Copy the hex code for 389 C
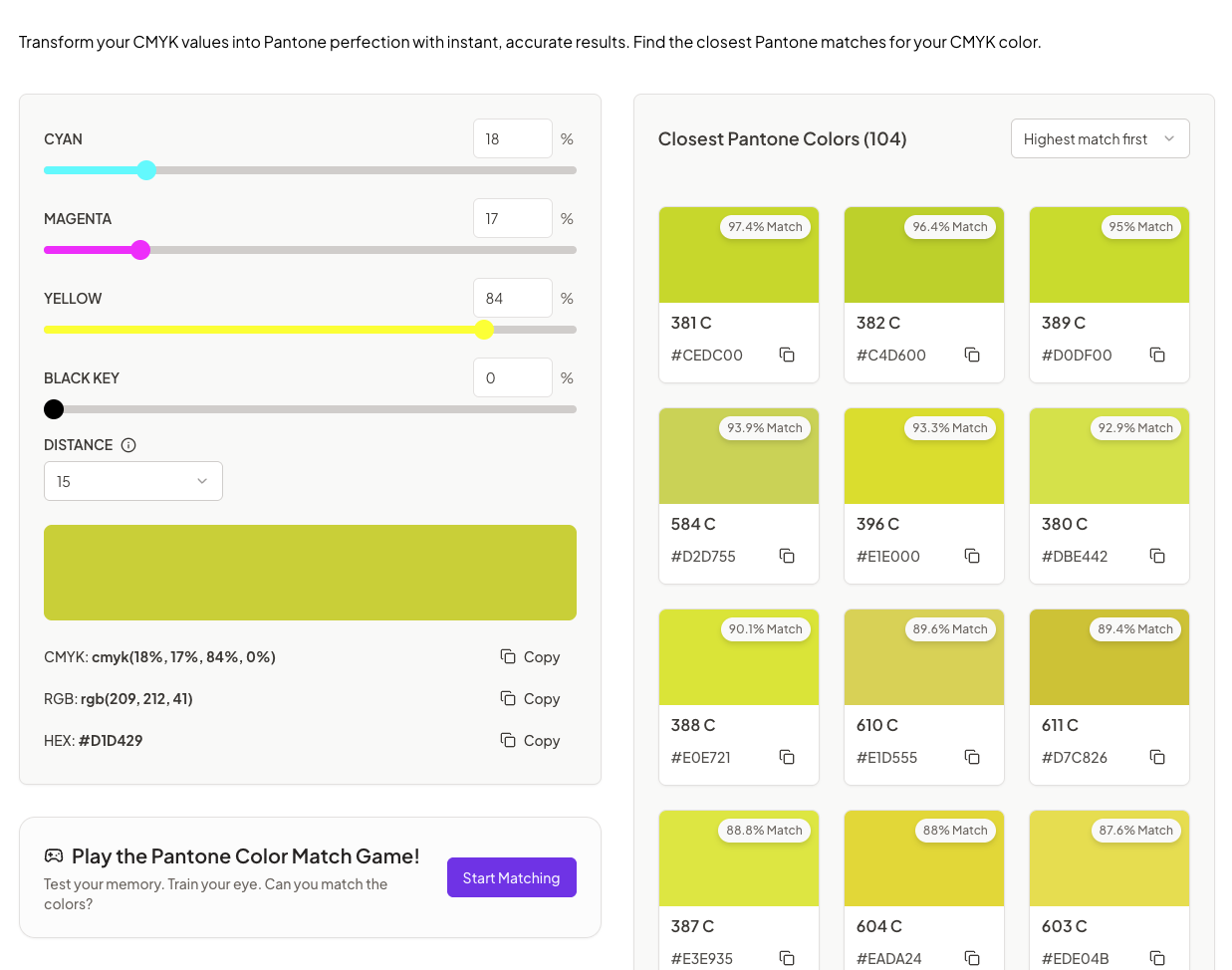 click(1157, 355)
